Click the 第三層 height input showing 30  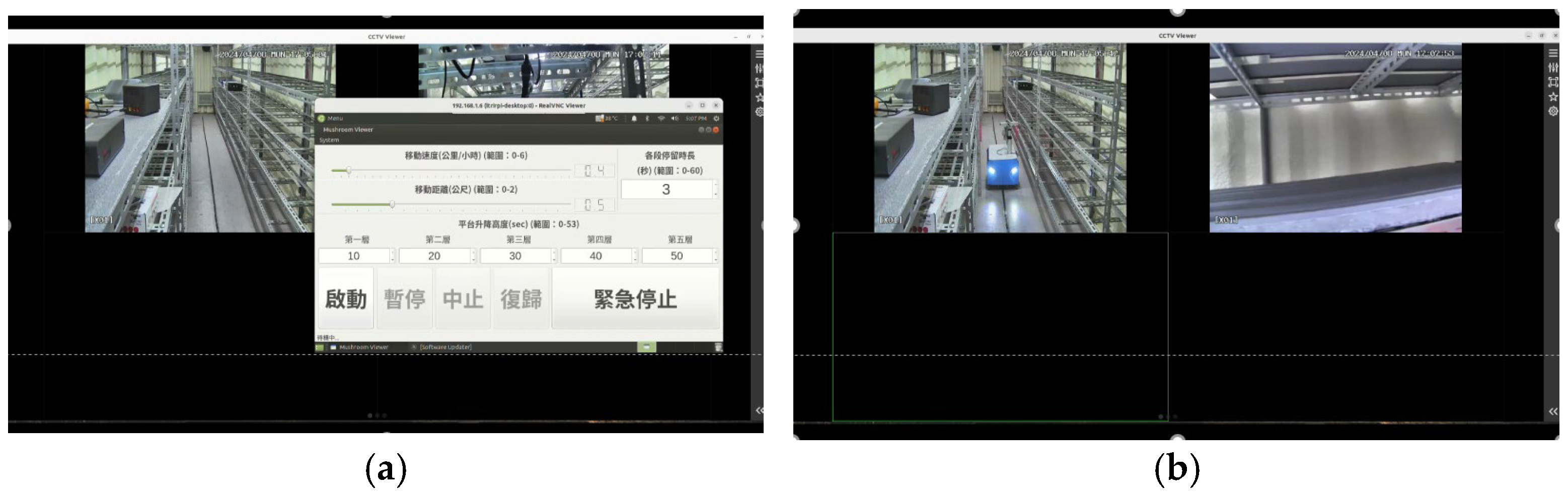pos(515,256)
